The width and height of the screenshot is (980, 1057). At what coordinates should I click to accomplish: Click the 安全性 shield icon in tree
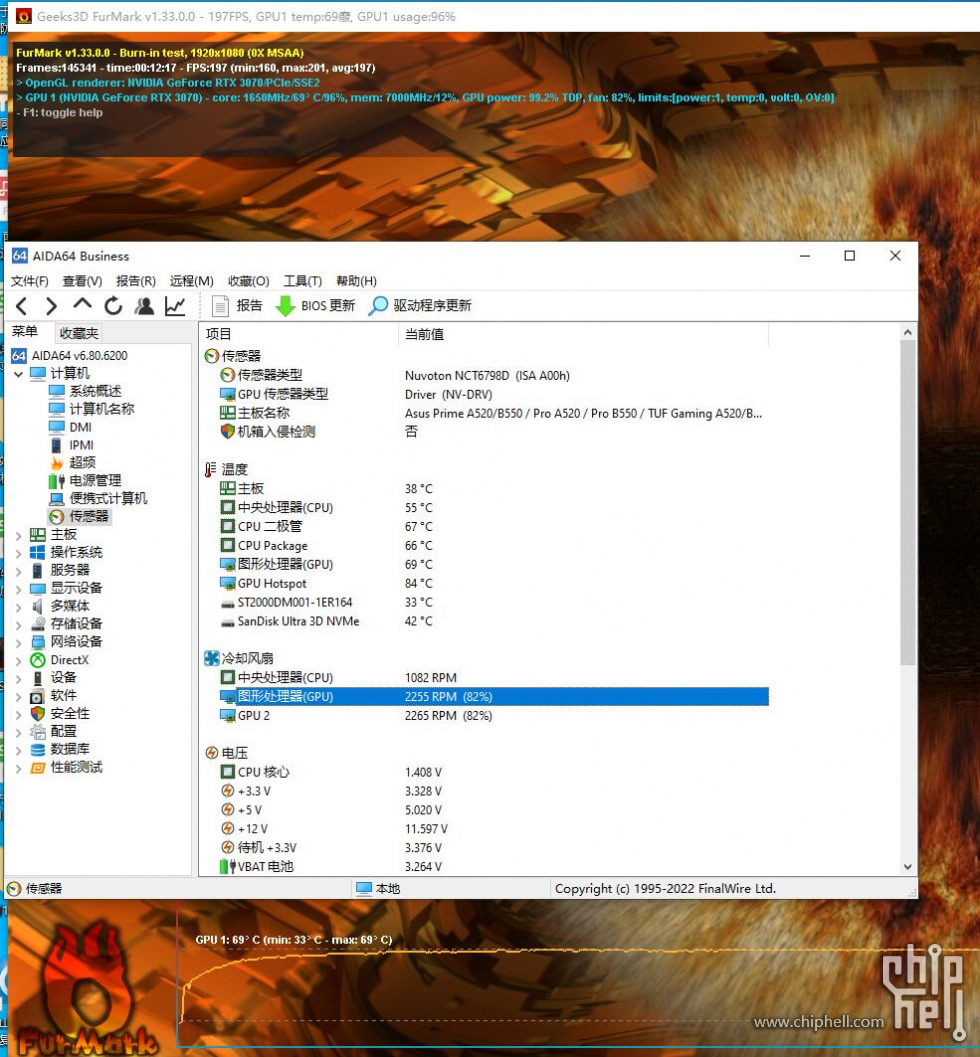pos(38,713)
